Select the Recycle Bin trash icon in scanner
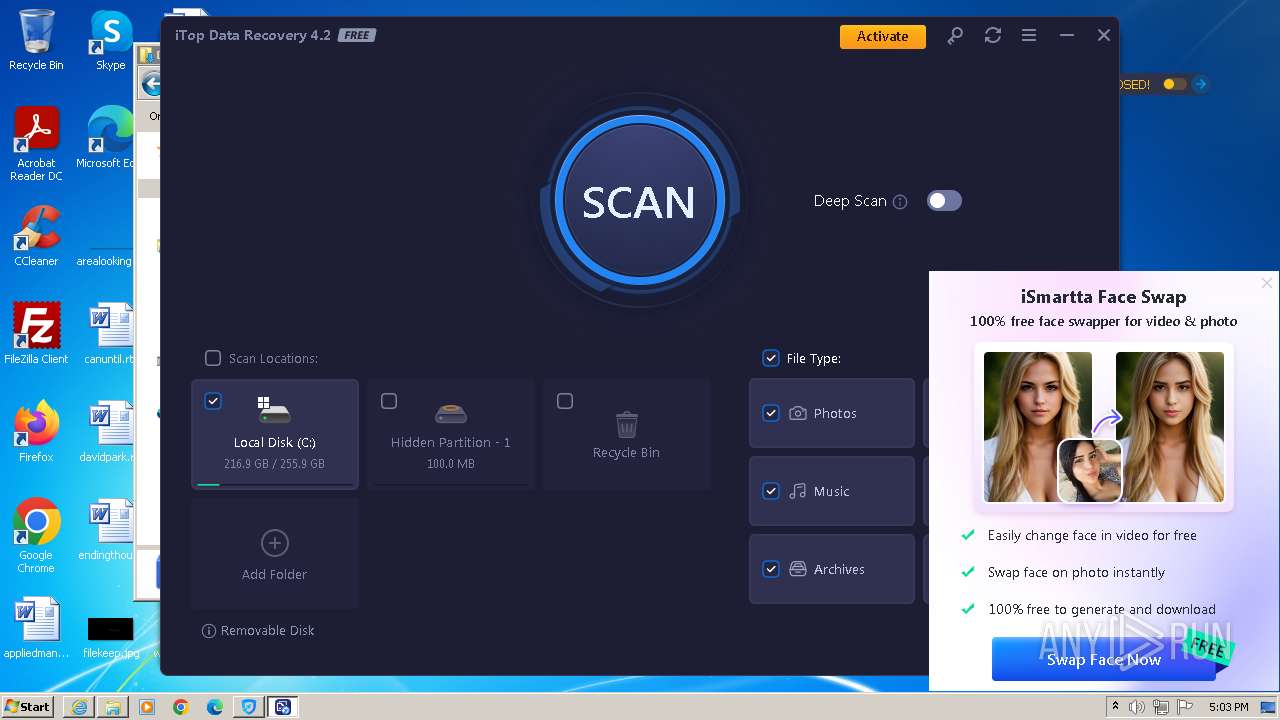 (627, 424)
